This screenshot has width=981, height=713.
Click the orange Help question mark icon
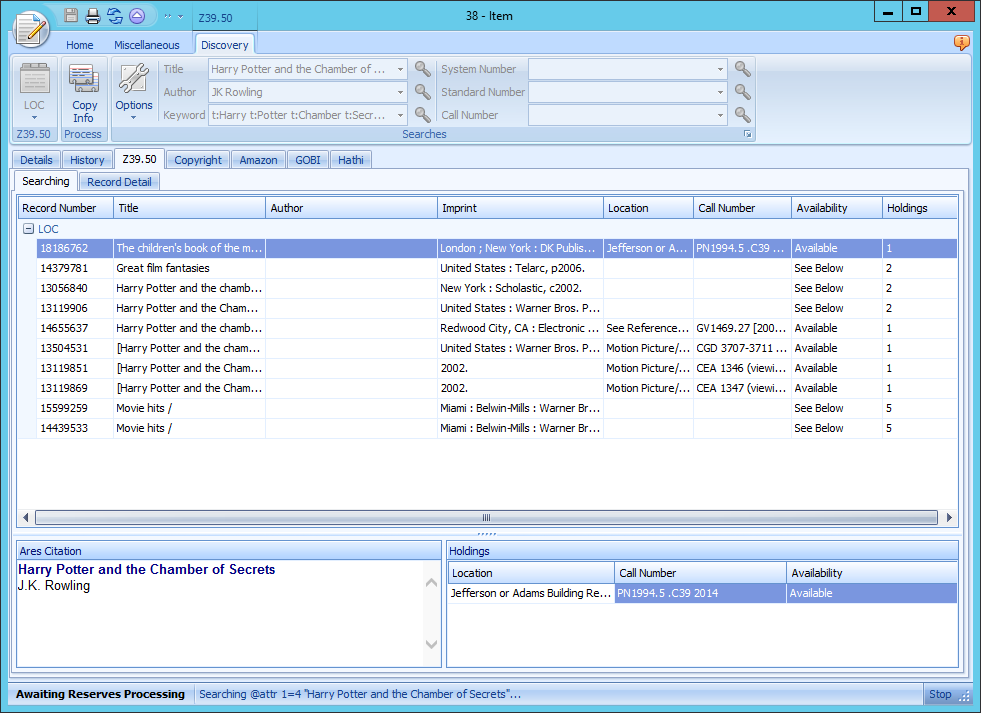click(x=961, y=43)
